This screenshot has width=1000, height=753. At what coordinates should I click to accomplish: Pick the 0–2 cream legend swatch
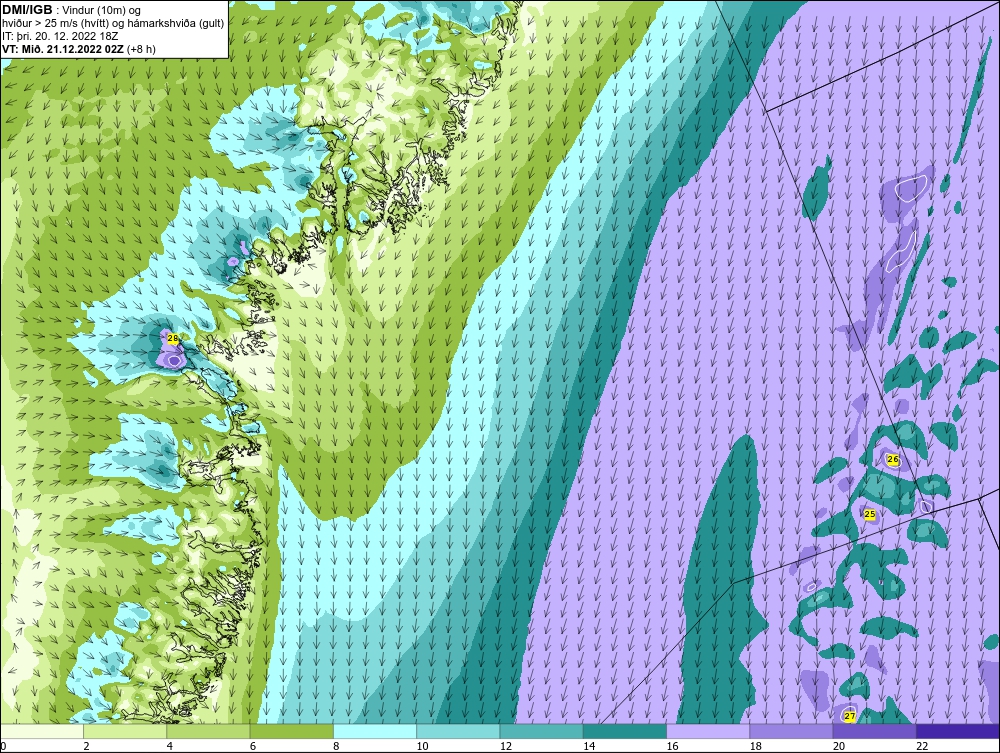41,731
